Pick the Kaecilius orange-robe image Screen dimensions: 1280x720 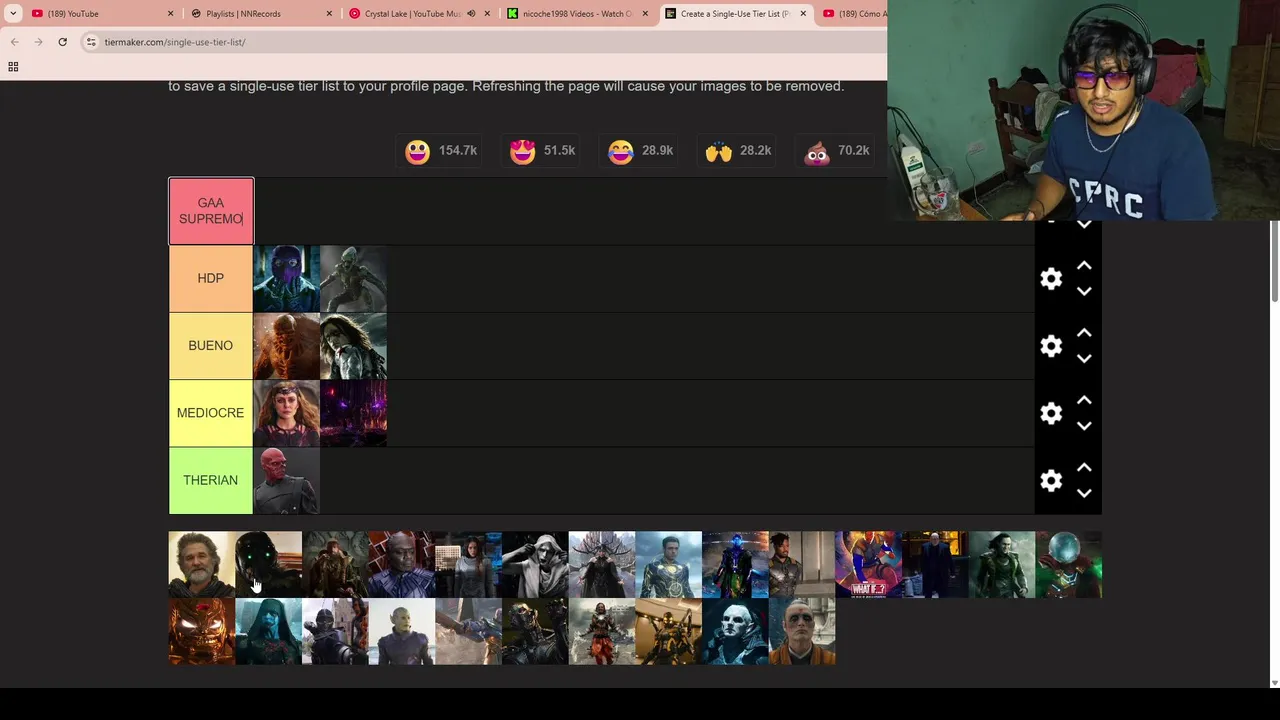tap(802, 632)
